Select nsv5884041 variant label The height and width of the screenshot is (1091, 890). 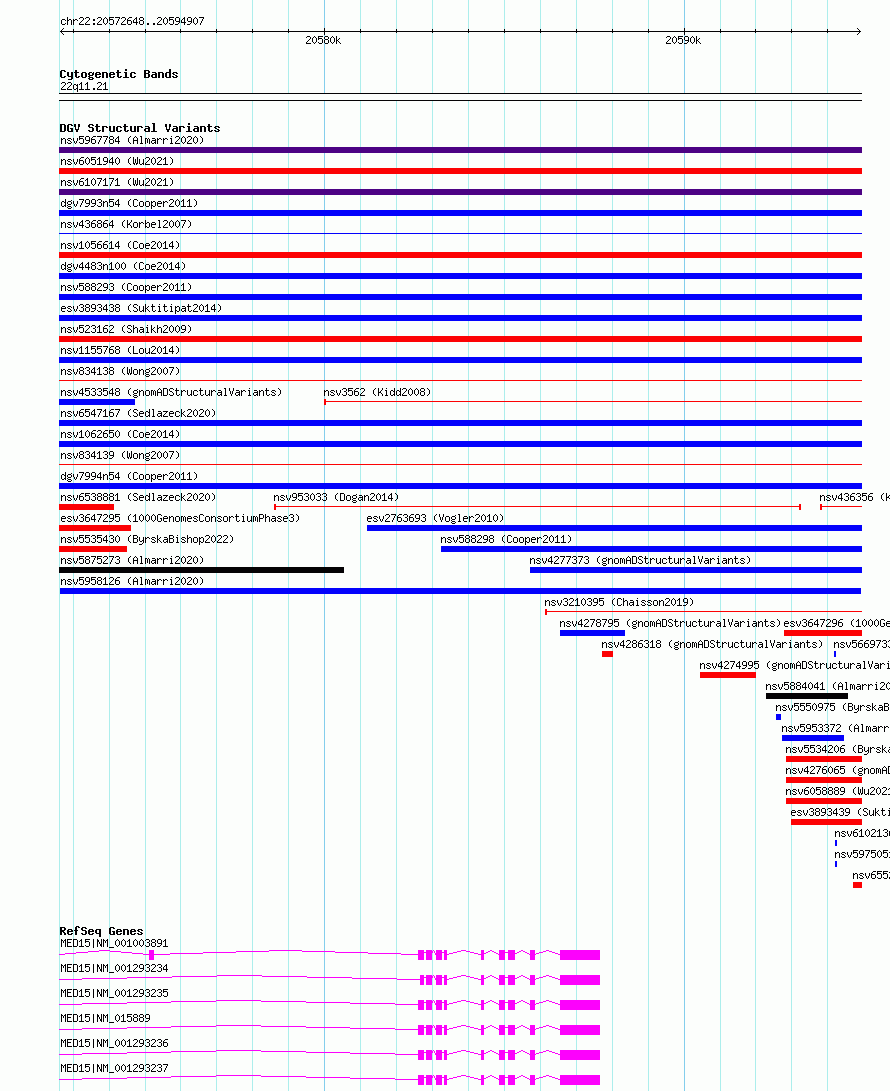coord(827,686)
